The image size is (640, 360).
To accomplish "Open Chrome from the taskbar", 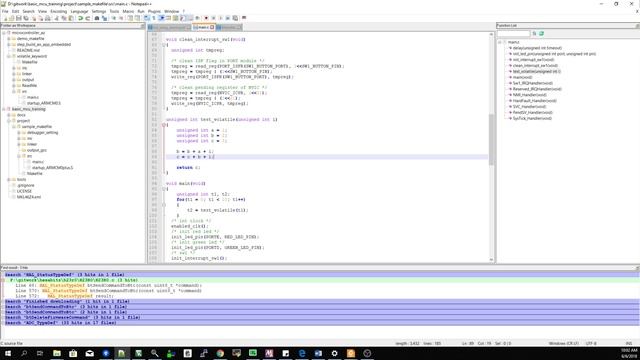I will click(x=220, y=353).
